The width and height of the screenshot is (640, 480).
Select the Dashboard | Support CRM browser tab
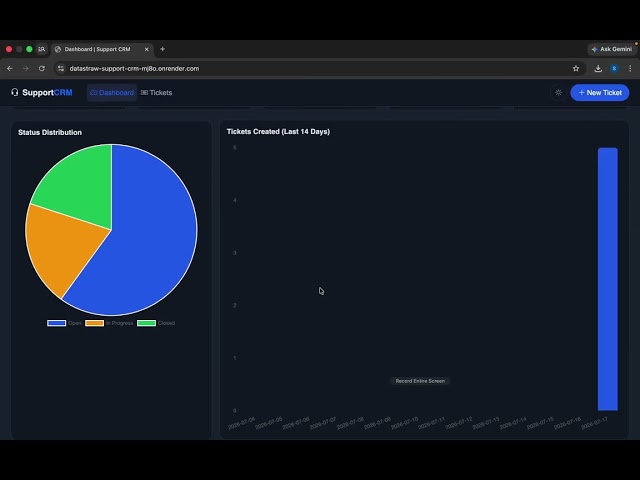point(102,49)
